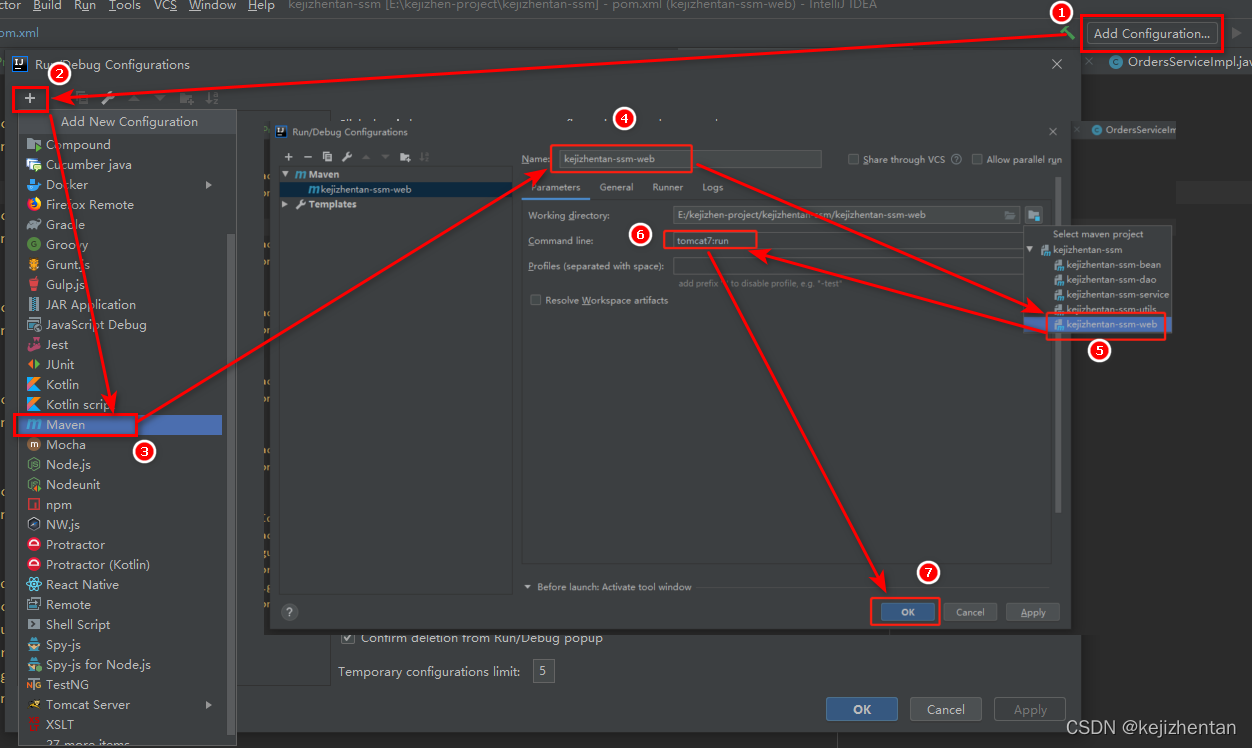Switch to the General tab
This screenshot has width=1252, height=748.
pyautogui.click(x=616, y=187)
